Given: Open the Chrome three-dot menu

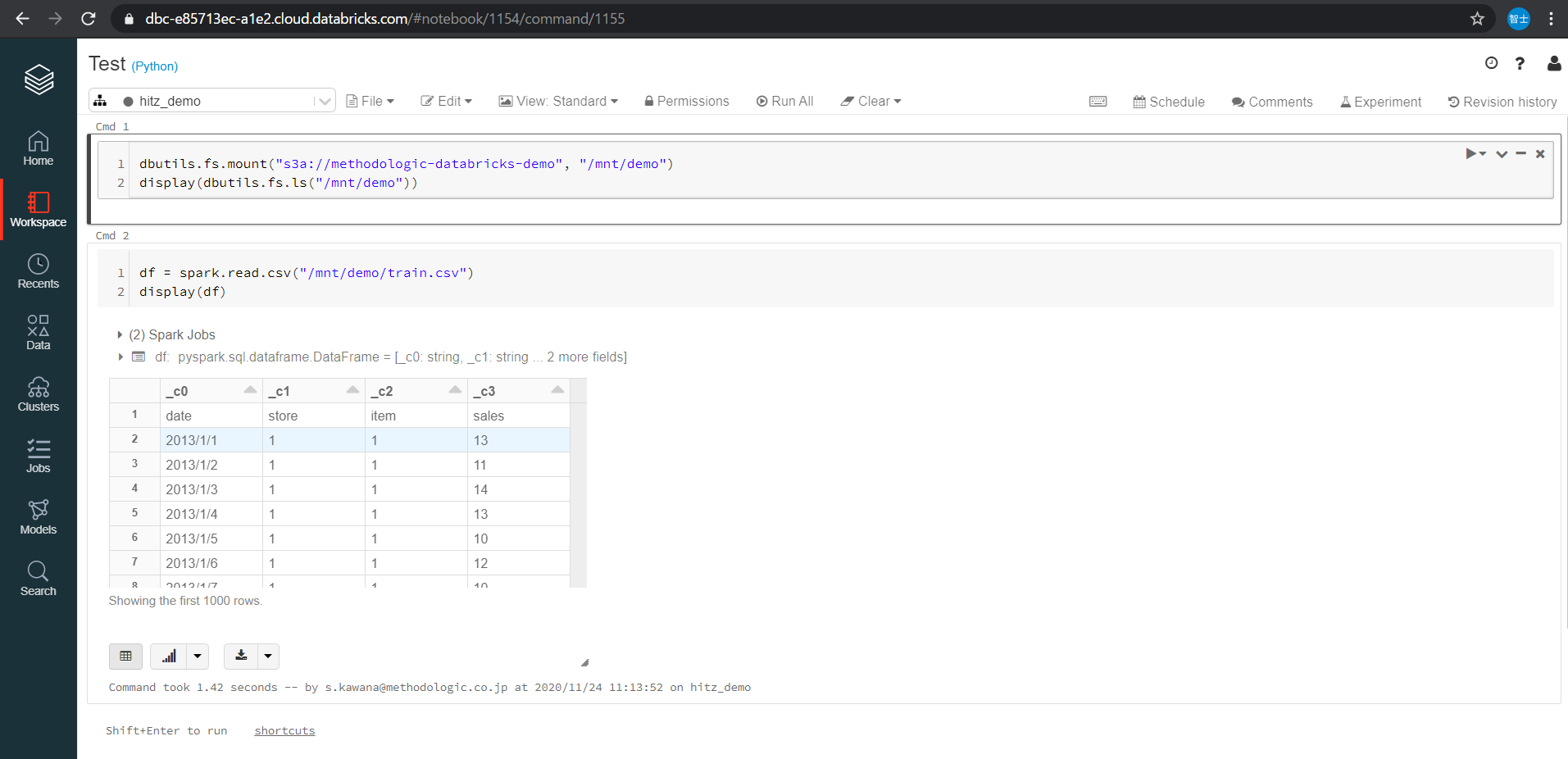Looking at the screenshot, I should 1551,19.
